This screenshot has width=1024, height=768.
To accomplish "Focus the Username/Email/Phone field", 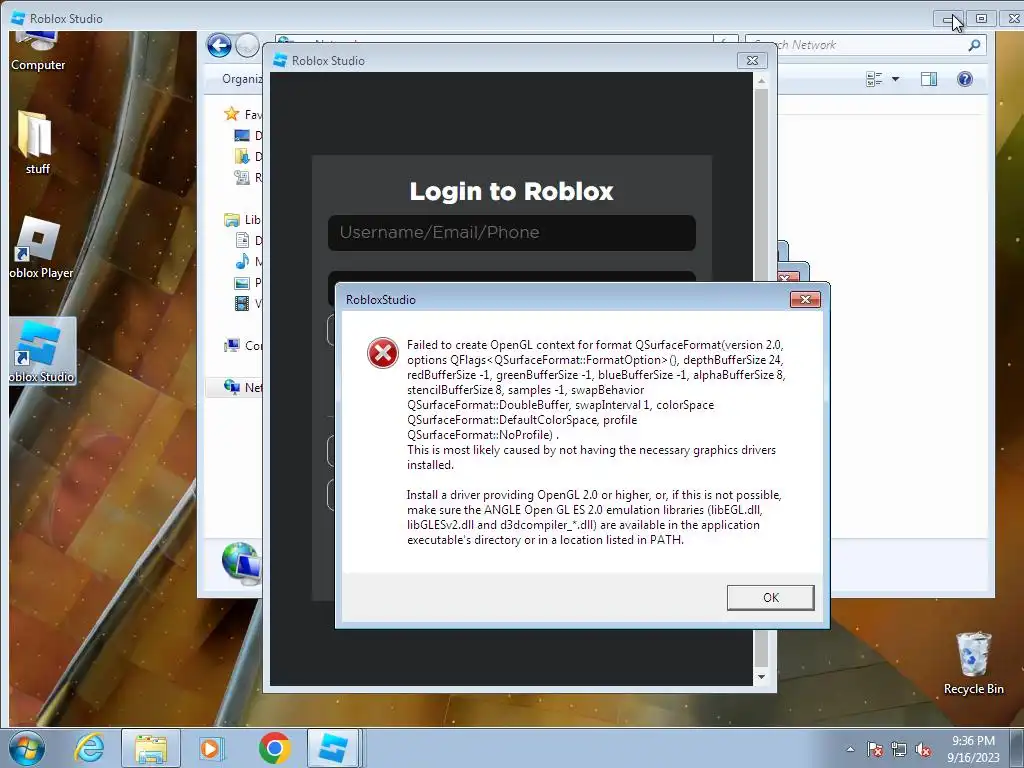I will pos(511,232).
